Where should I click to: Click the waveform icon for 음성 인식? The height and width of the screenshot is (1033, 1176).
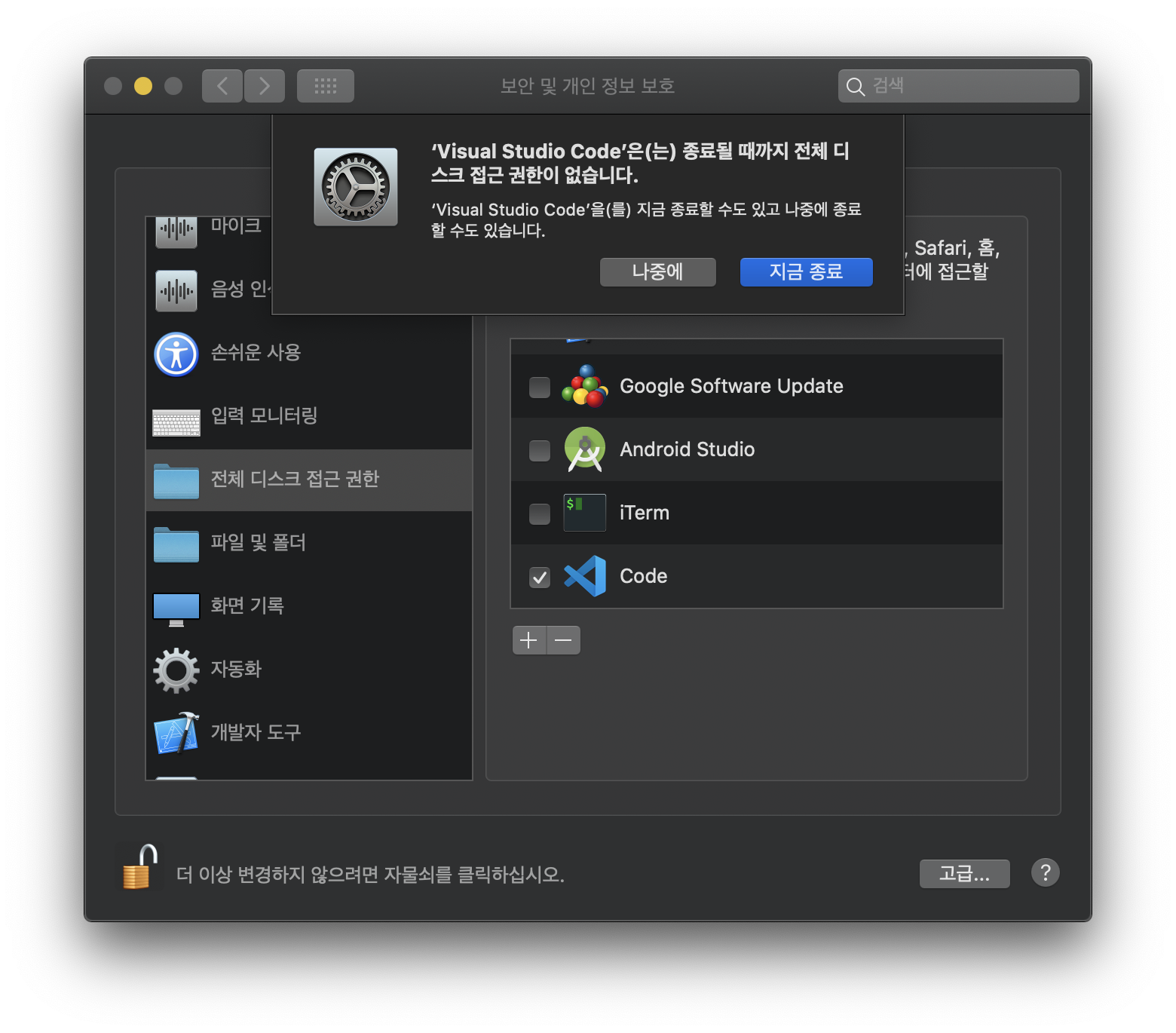click(x=176, y=290)
